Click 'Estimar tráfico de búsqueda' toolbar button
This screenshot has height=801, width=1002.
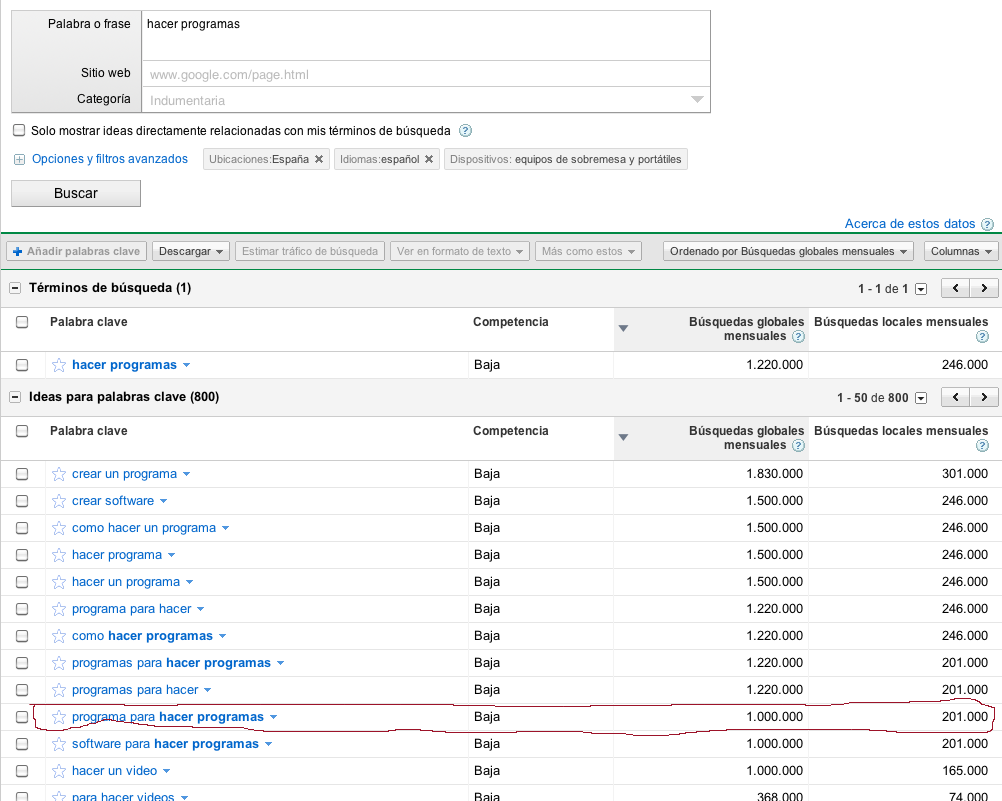(x=310, y=251)
